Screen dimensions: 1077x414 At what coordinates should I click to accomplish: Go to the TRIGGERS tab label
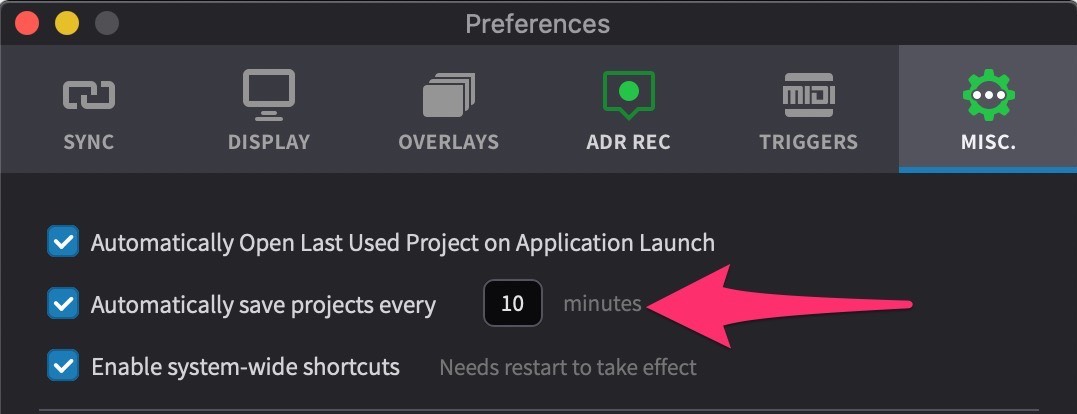click(808, 142)
